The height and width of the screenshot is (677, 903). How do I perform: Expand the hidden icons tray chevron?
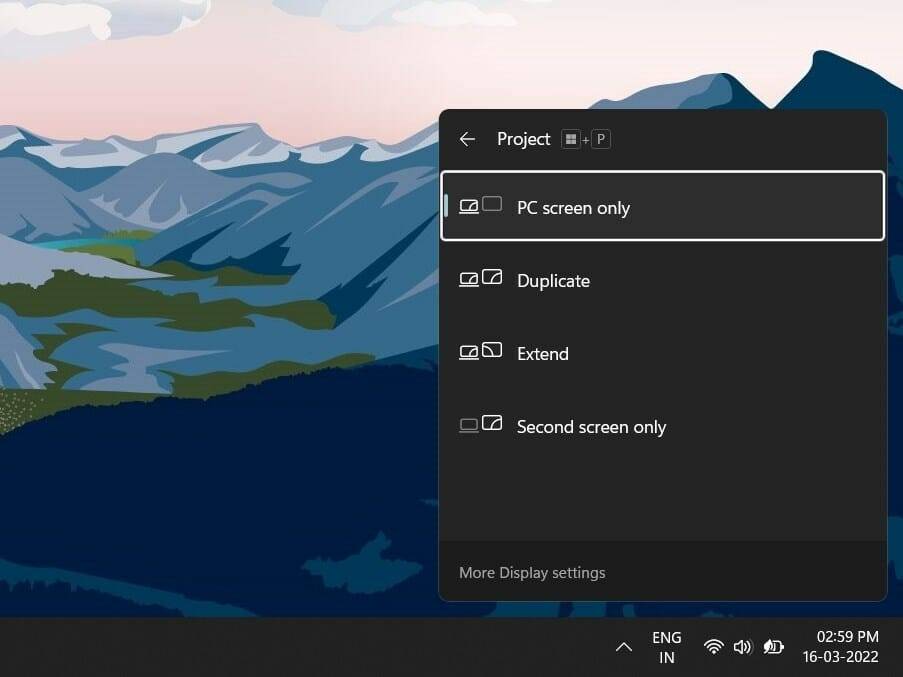(x=624, y=646)
